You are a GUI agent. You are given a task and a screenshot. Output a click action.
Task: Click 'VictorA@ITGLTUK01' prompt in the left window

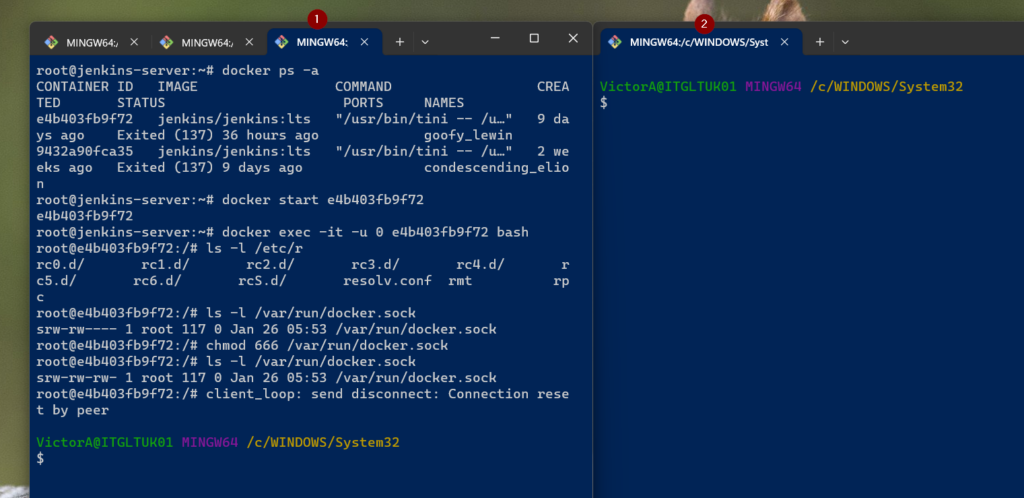click(104, 443)
